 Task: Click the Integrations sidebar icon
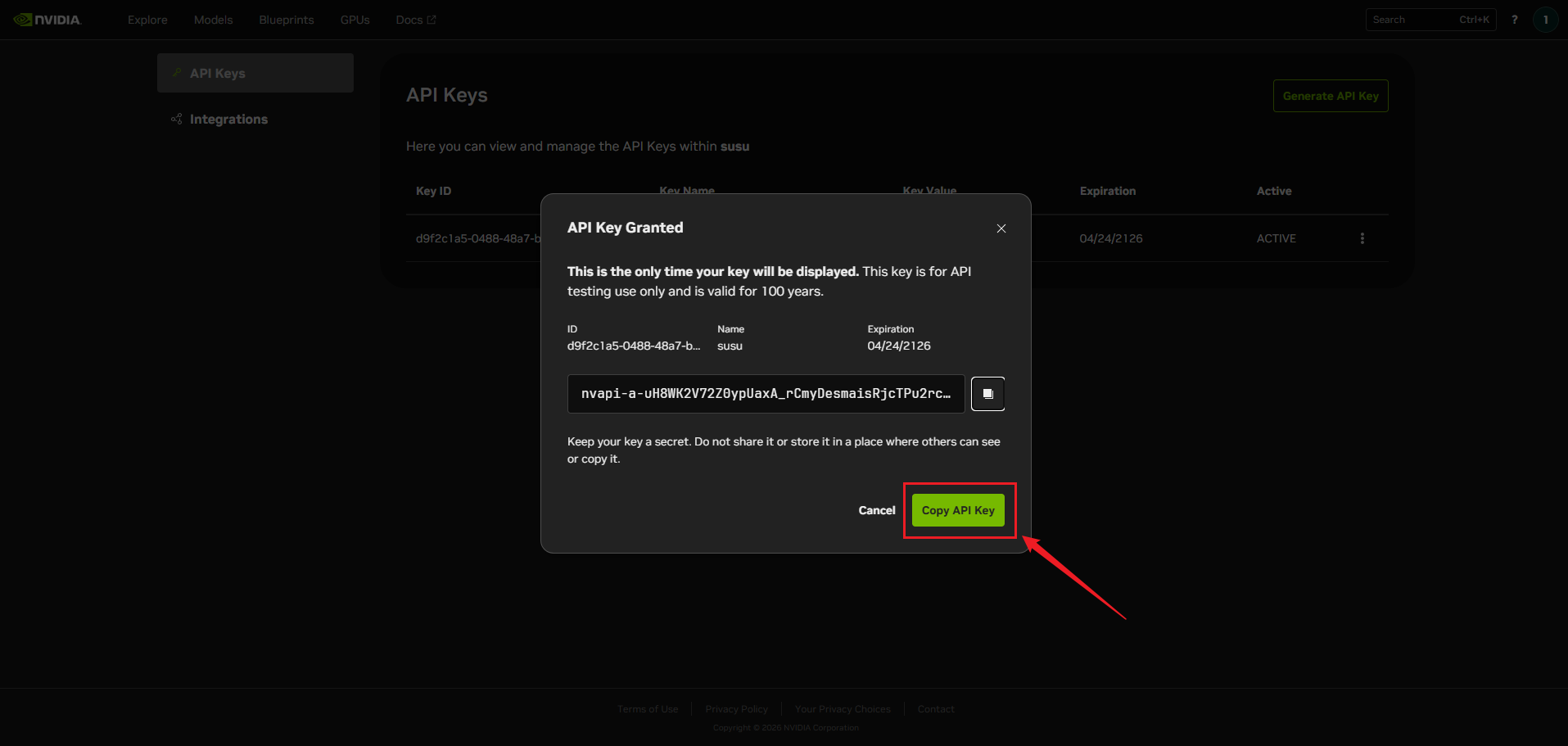pos(176,120)
